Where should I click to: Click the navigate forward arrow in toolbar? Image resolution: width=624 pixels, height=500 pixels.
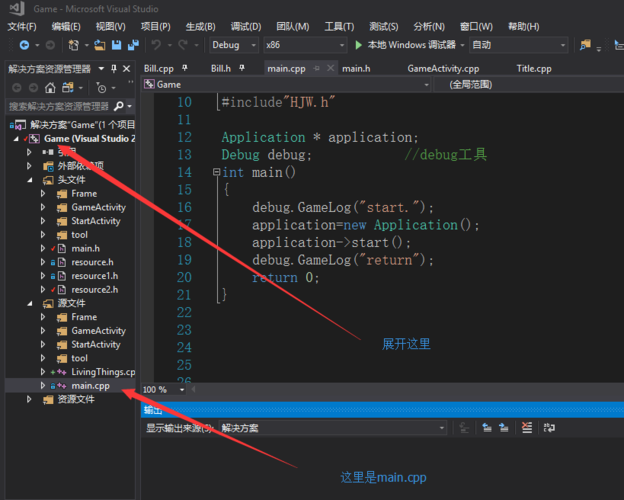click(x=50, y=45)
